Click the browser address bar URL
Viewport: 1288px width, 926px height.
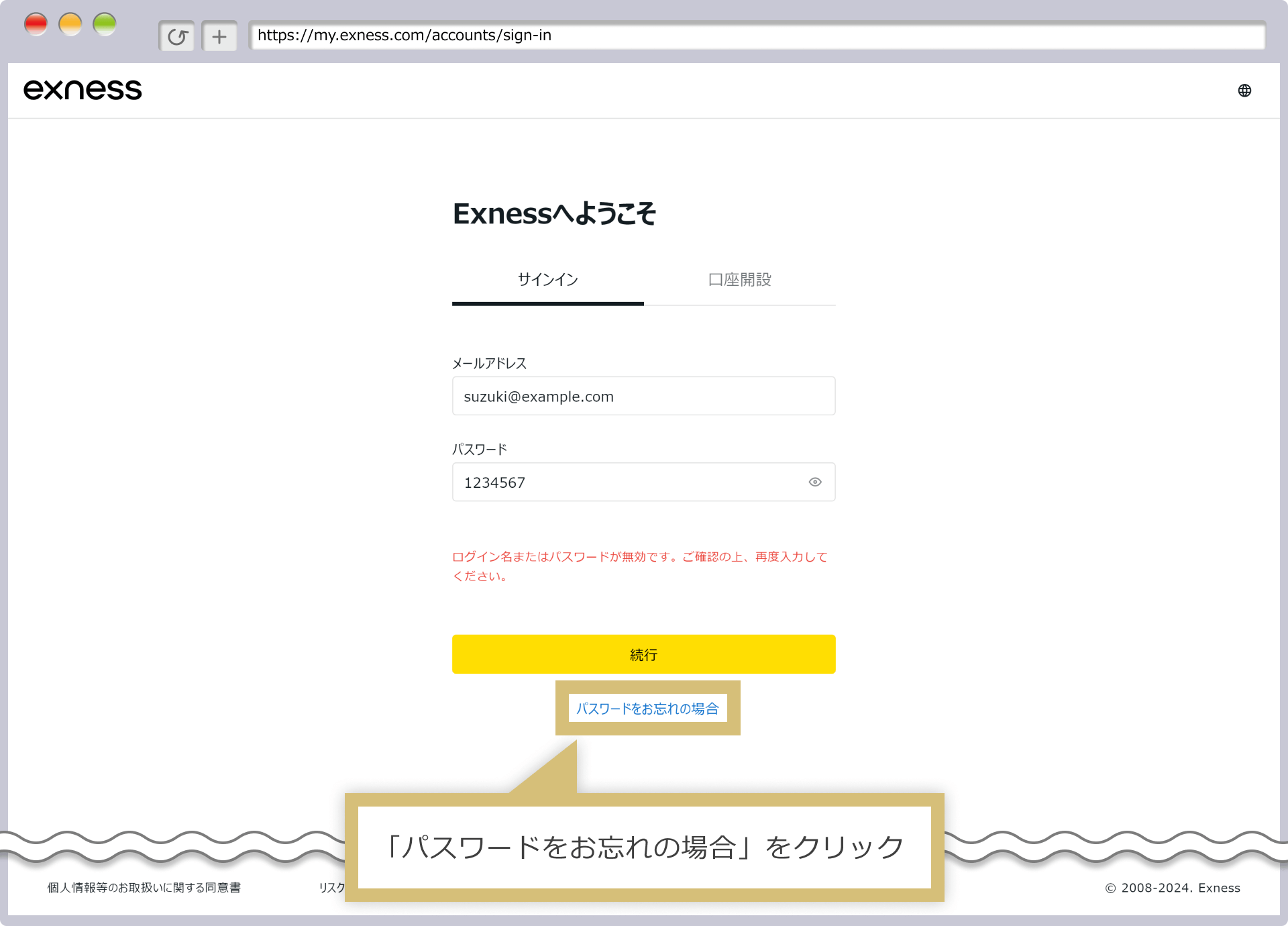click(x=757, y=36)
